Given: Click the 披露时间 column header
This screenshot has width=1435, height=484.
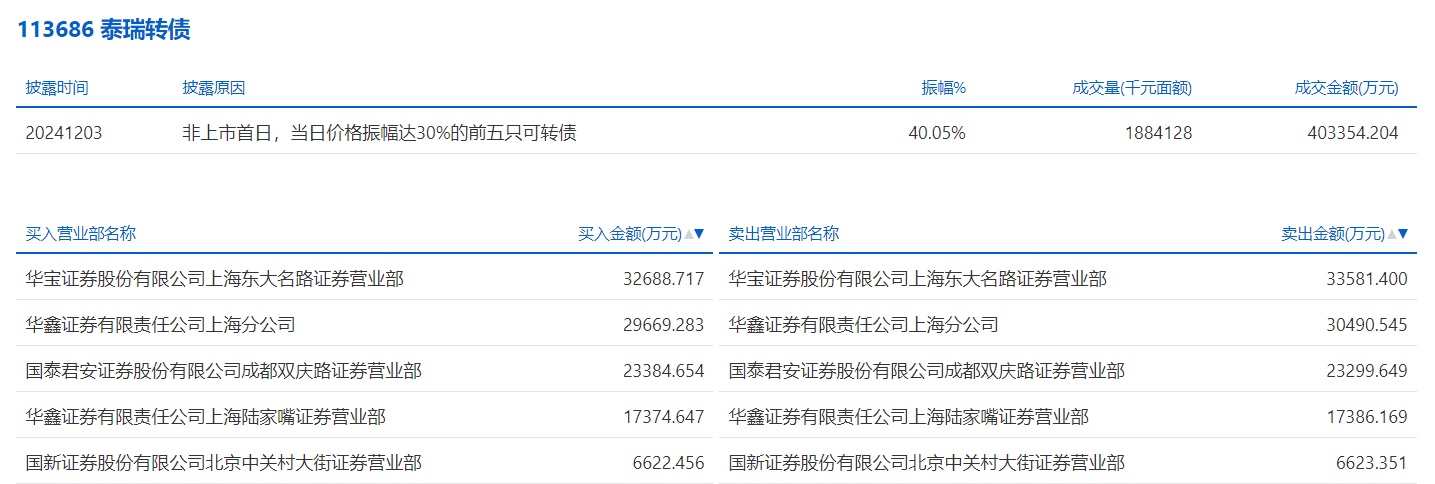Looking at the screenshot, I should pos(57,88).
